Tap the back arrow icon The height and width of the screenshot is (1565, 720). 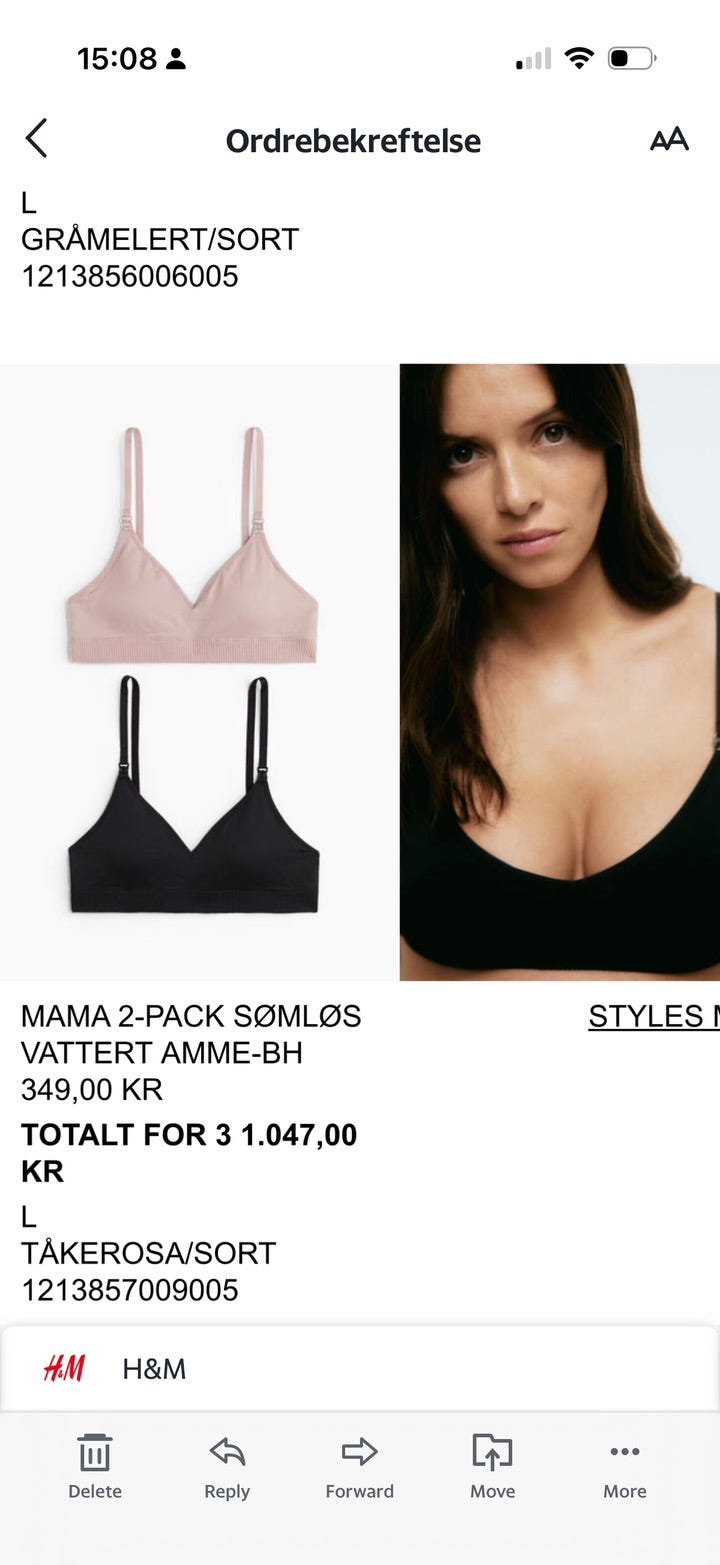36,139
